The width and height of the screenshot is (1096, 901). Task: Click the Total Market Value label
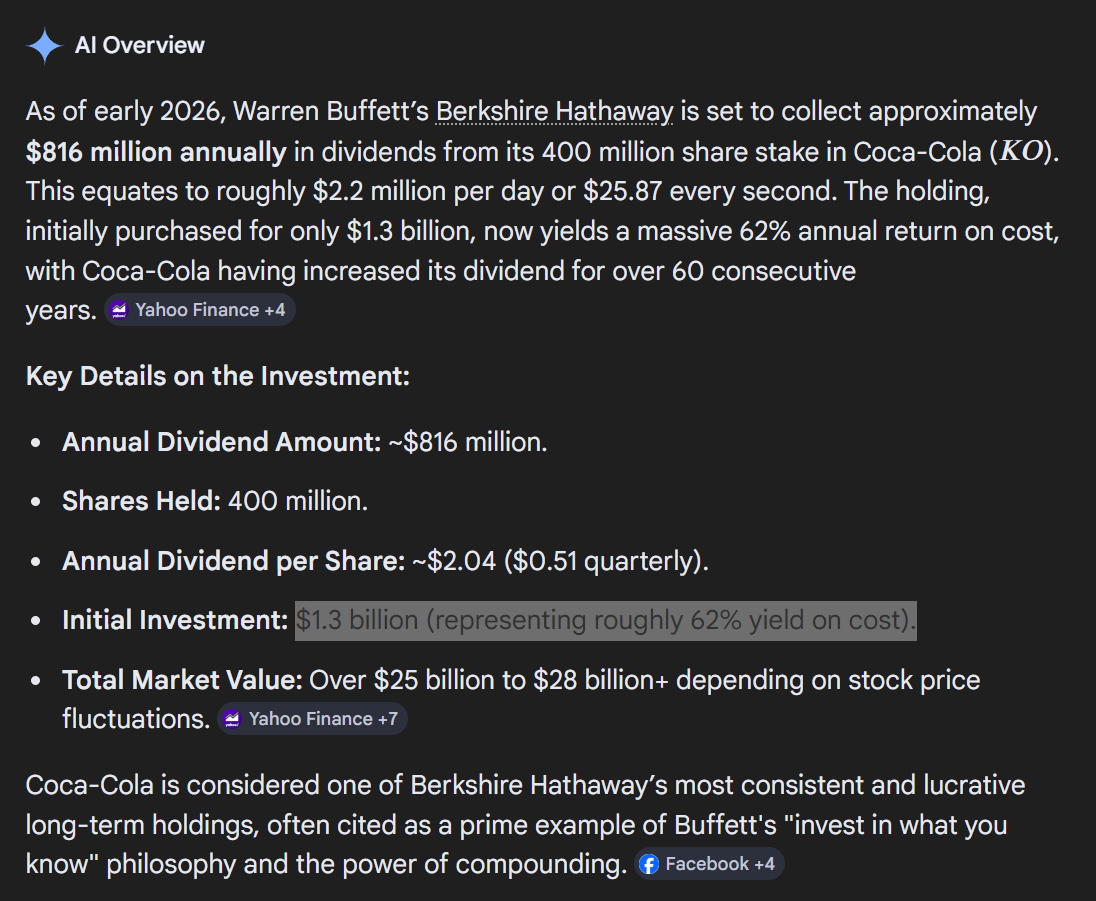tap(182, 680)
